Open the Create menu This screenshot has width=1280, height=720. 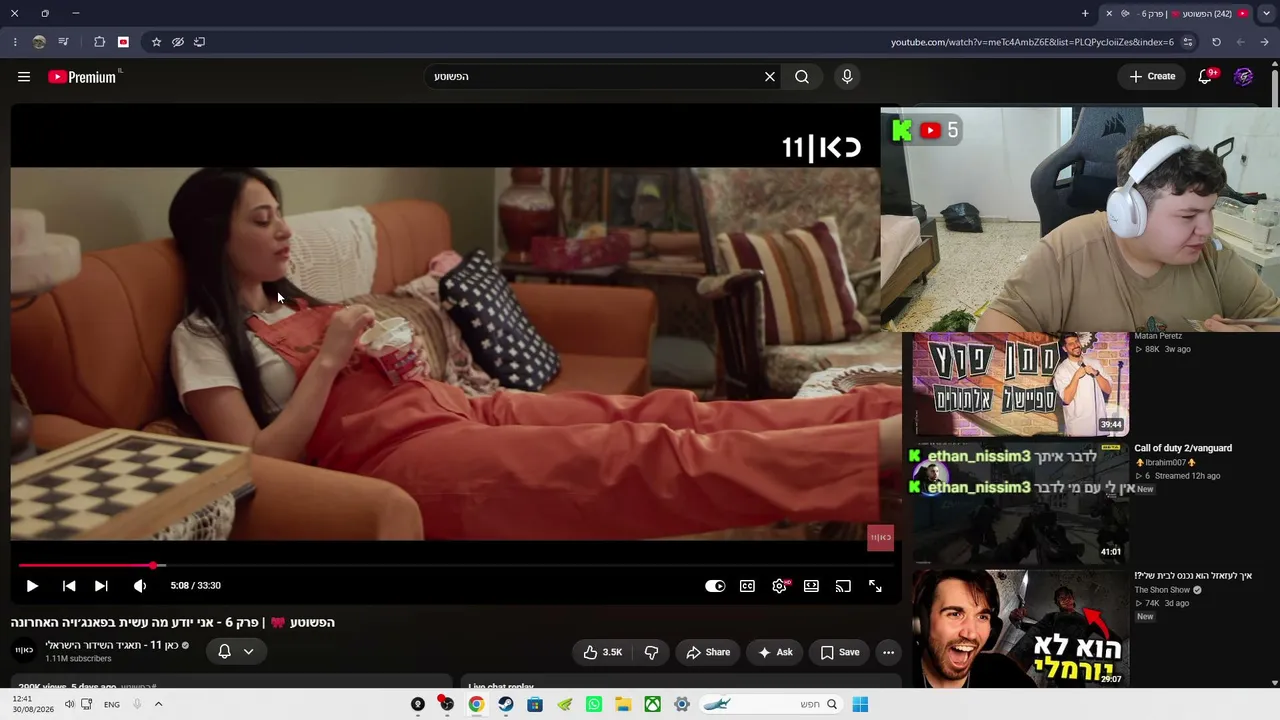[1152, 77]
